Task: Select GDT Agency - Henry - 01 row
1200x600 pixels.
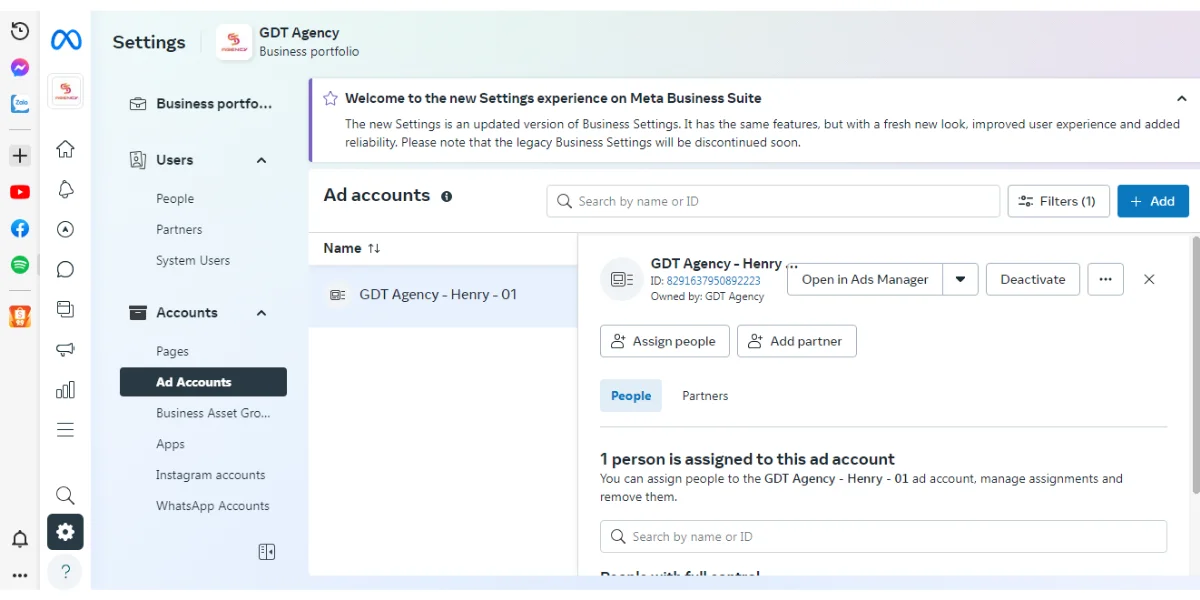Action: pyautogui.click(x=443, y=295)
